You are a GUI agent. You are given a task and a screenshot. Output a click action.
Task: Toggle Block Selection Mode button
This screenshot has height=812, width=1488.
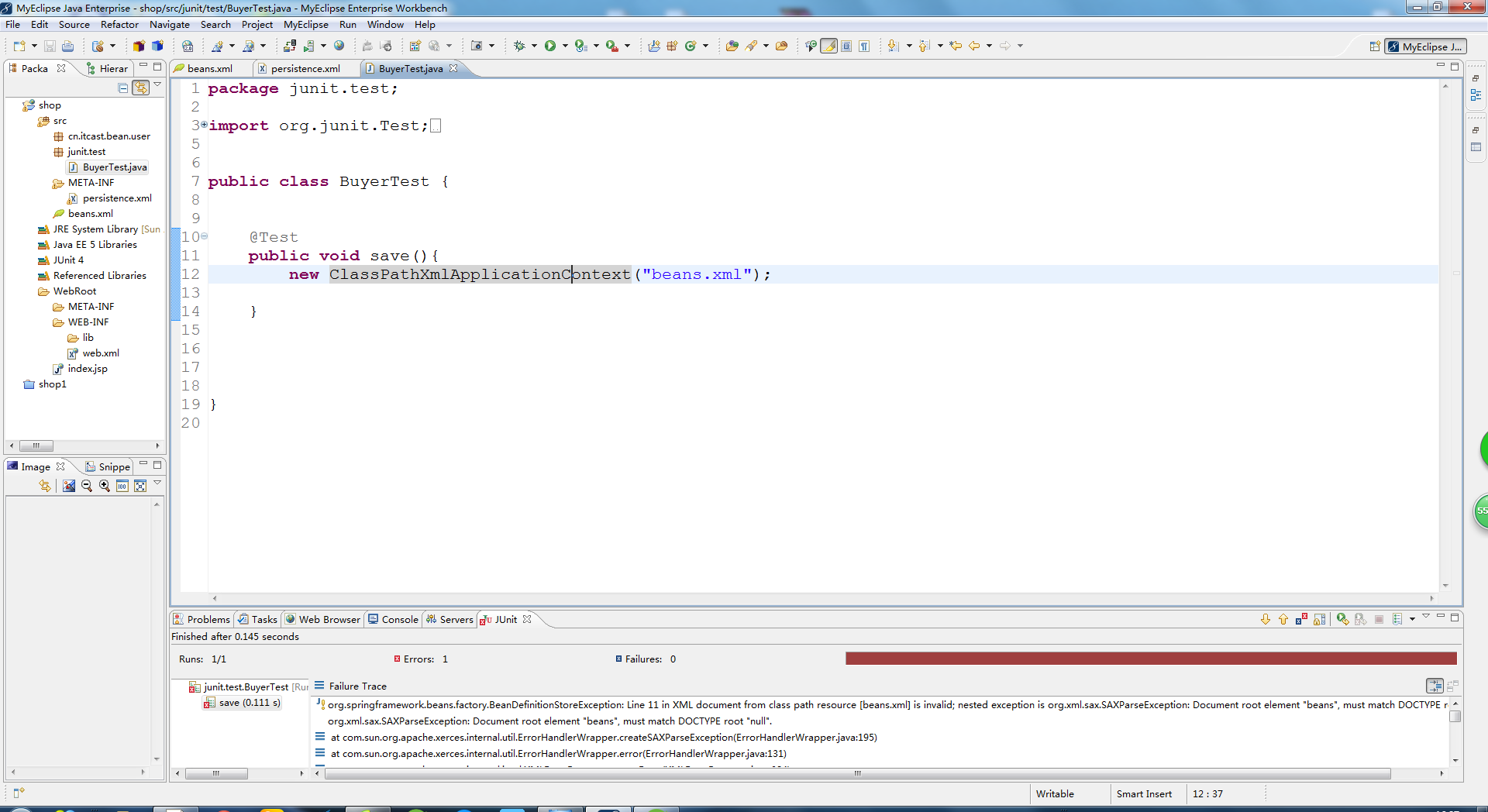846,46
